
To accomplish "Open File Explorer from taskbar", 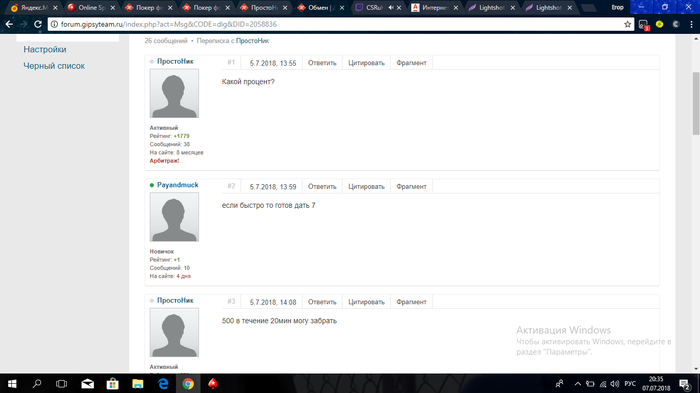I will tap(138, 384).
